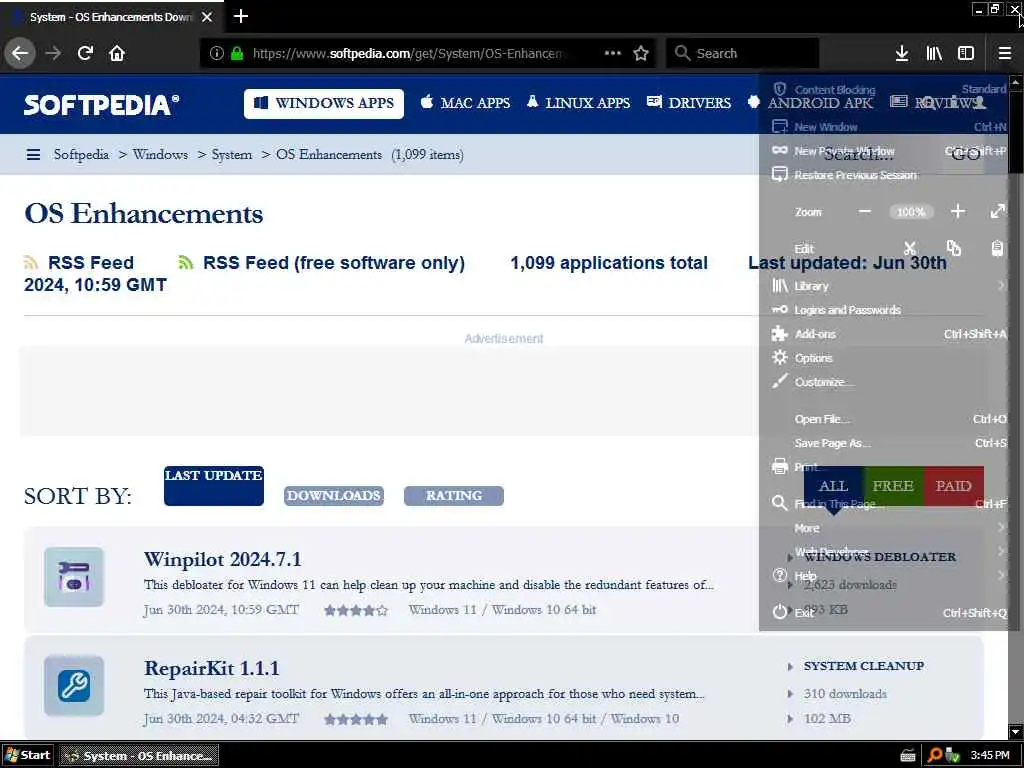Sort list by Last Update
This screenshot has width=1024, height=768.
[214, 486]
